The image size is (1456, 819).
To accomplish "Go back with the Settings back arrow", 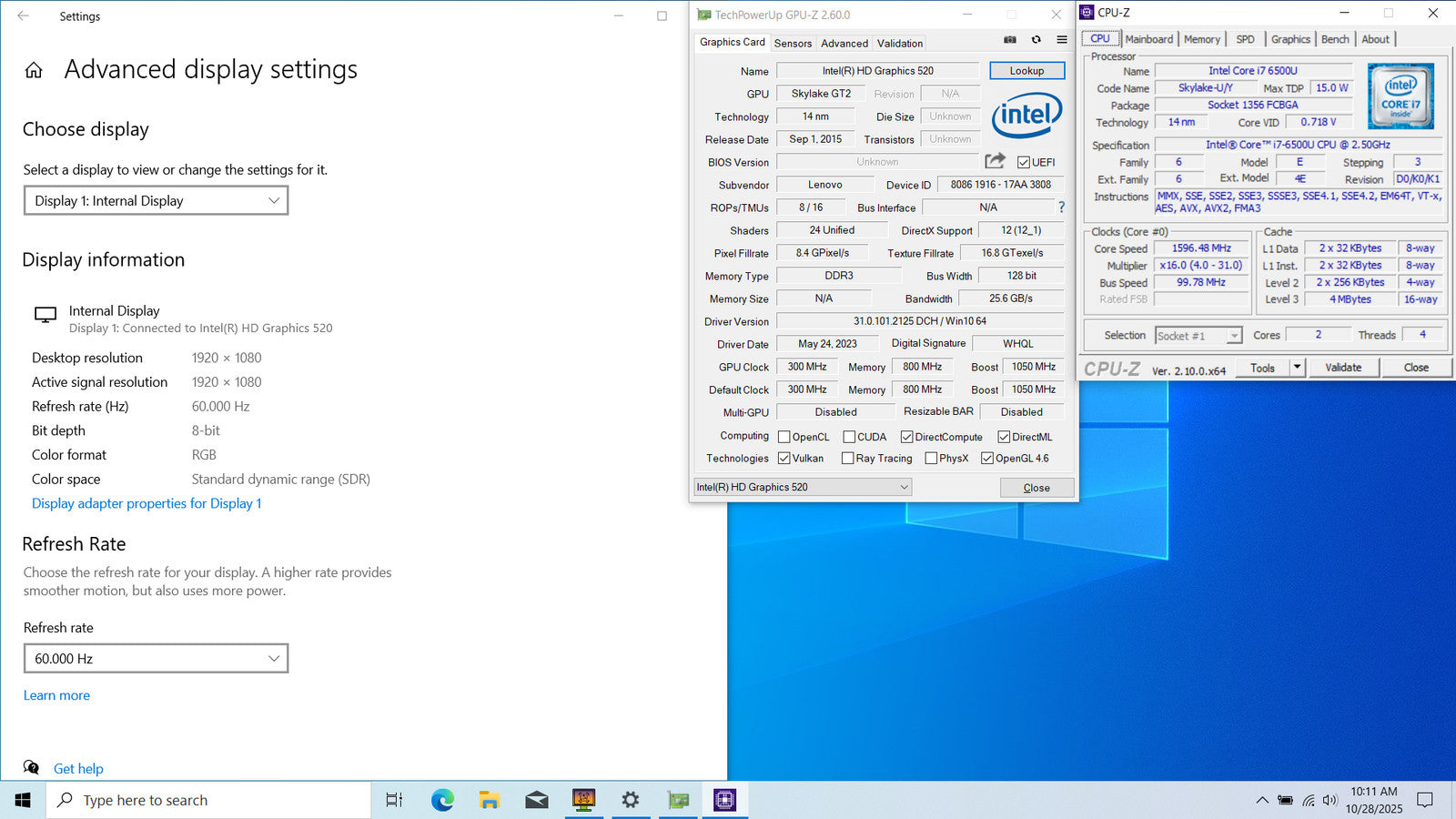I will point(24,16).
